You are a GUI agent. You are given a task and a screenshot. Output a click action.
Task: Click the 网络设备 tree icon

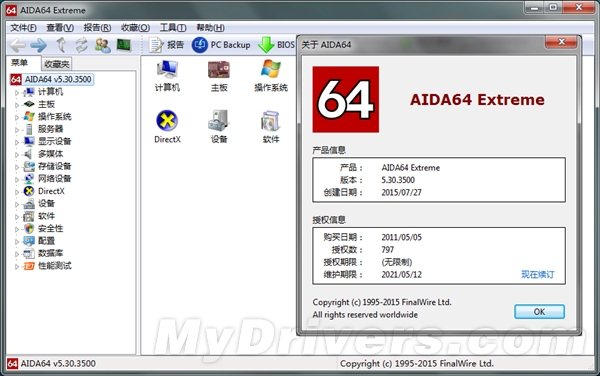29,179
